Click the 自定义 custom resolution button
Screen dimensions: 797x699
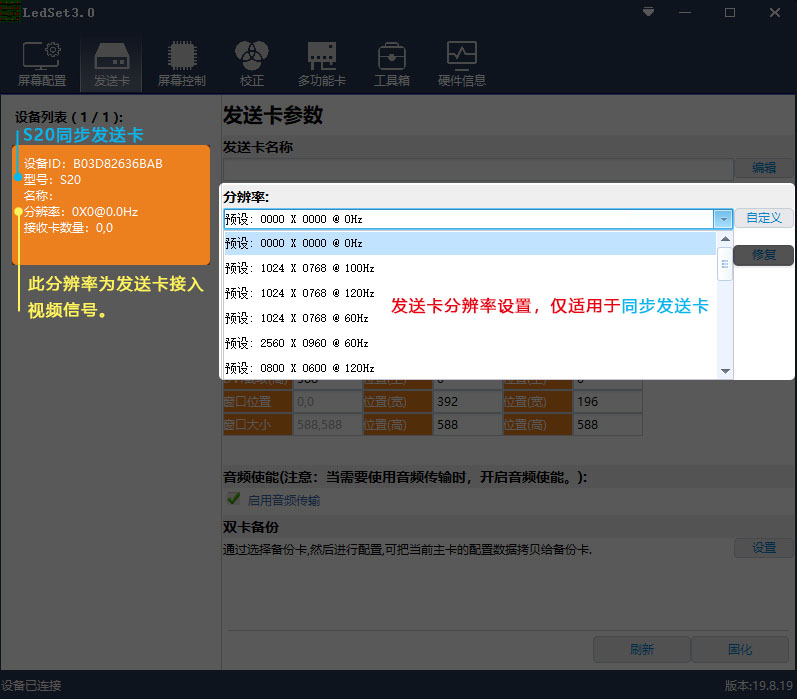point(763,218)
